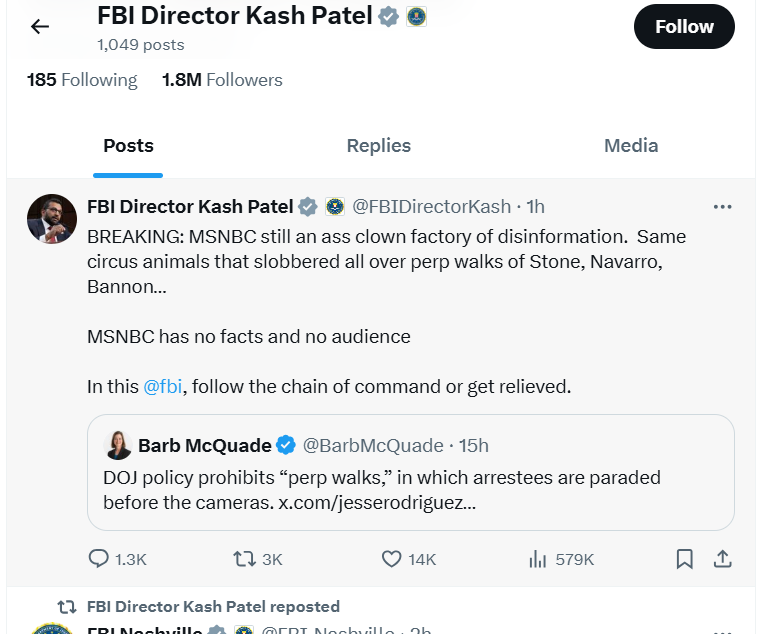Click the @fbi mention link
The height and width of the screenshot is (634, 769).
tap(163, 386)
